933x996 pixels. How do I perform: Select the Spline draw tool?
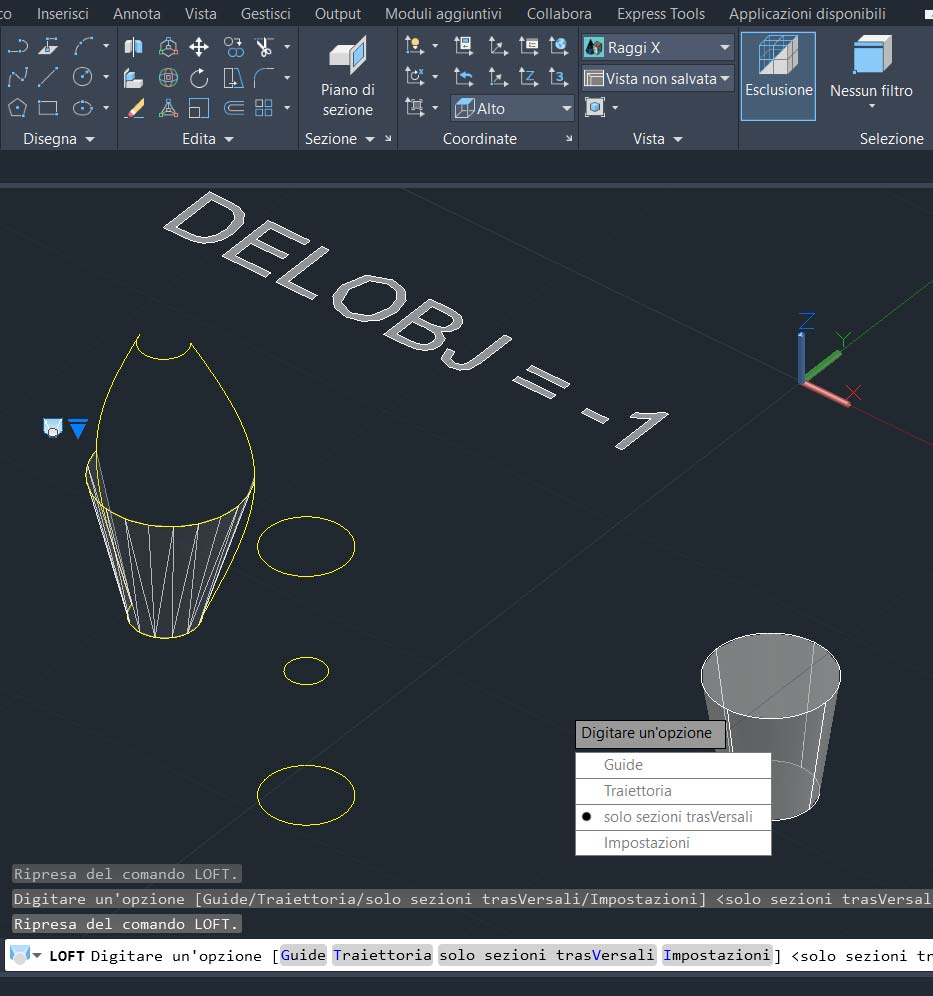tap(18, 77)
